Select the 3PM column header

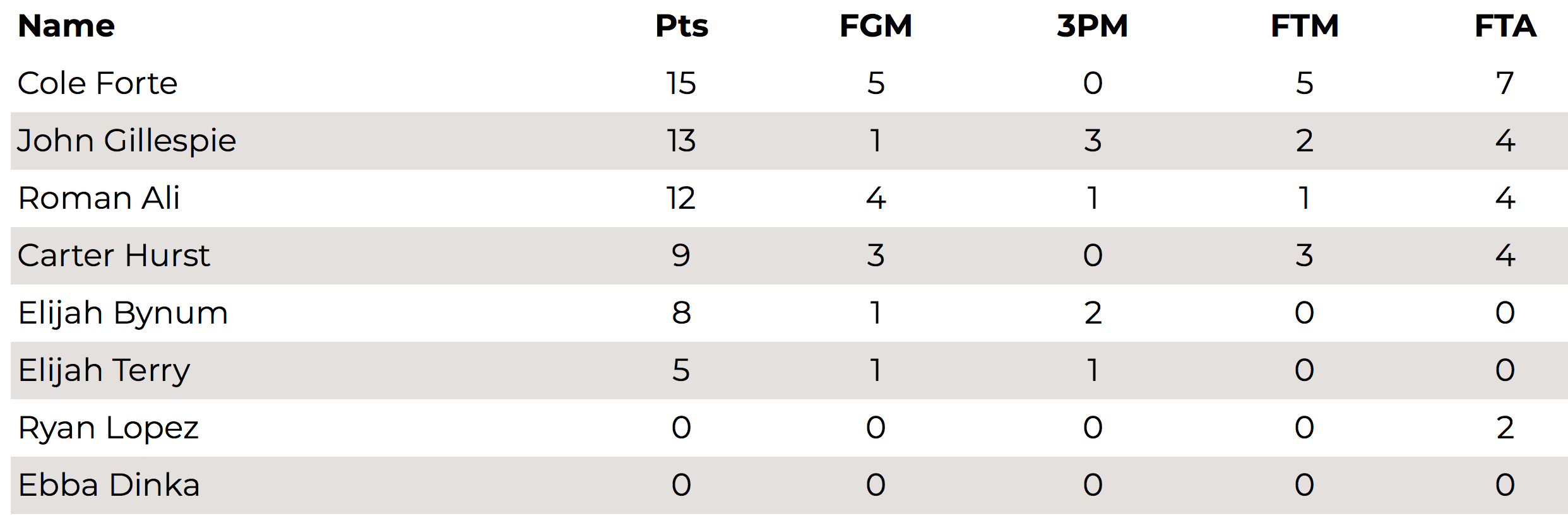click(1093, 26)
